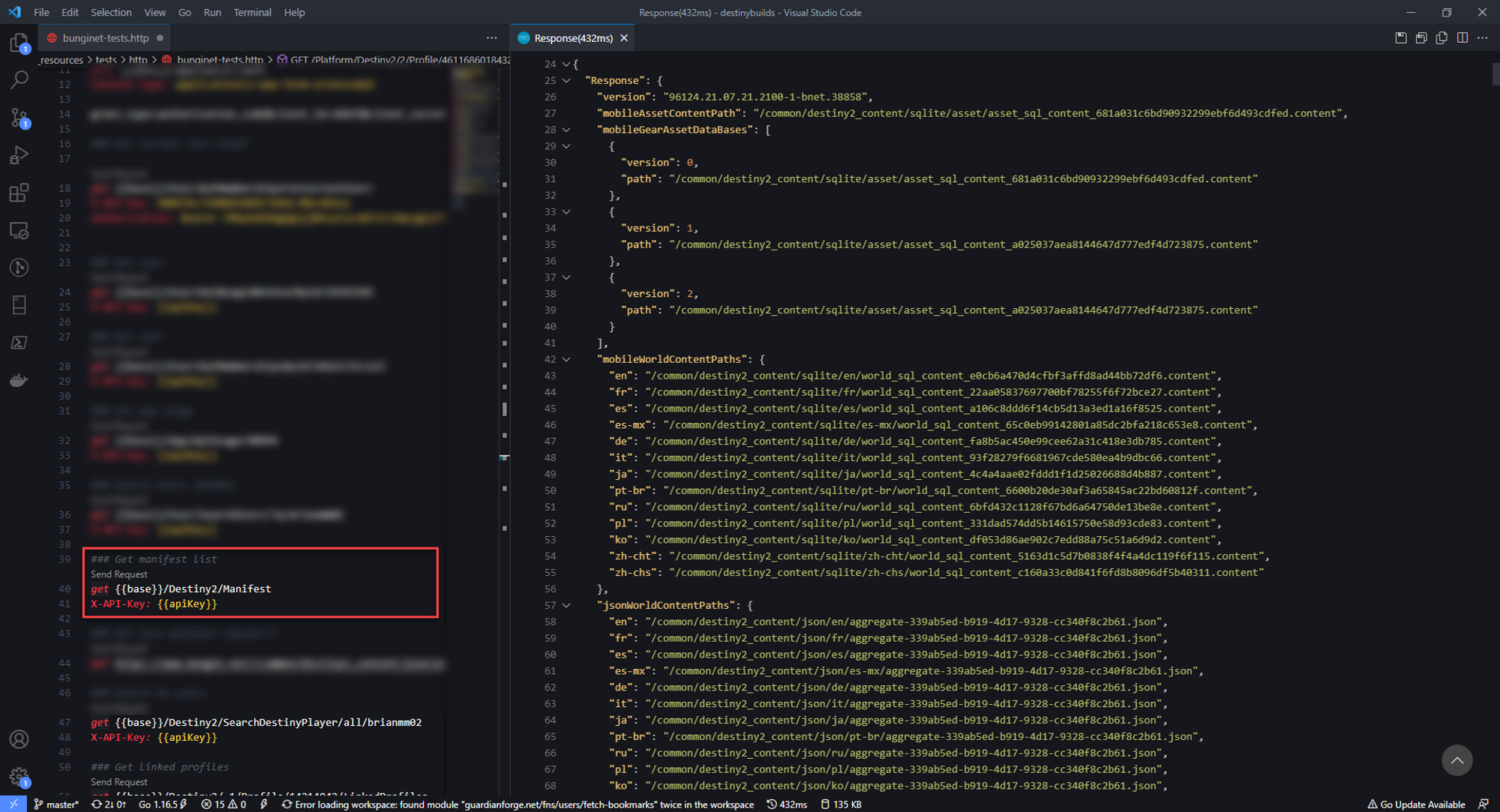This screenshot has height=812, width=1500.
Task: Split the response editor right
Action: (x=1462, y=37)
